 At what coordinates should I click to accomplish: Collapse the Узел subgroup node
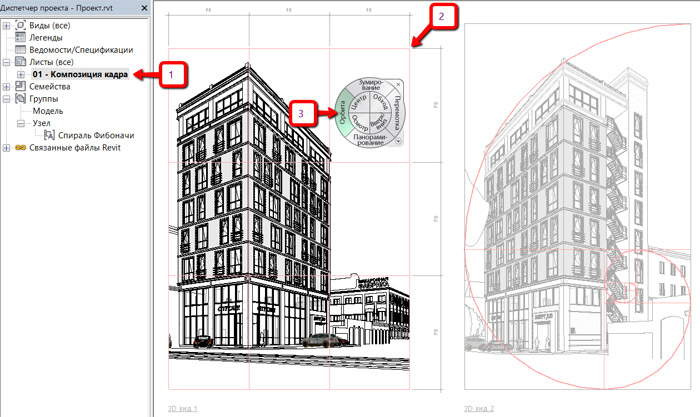coord(21,123)
